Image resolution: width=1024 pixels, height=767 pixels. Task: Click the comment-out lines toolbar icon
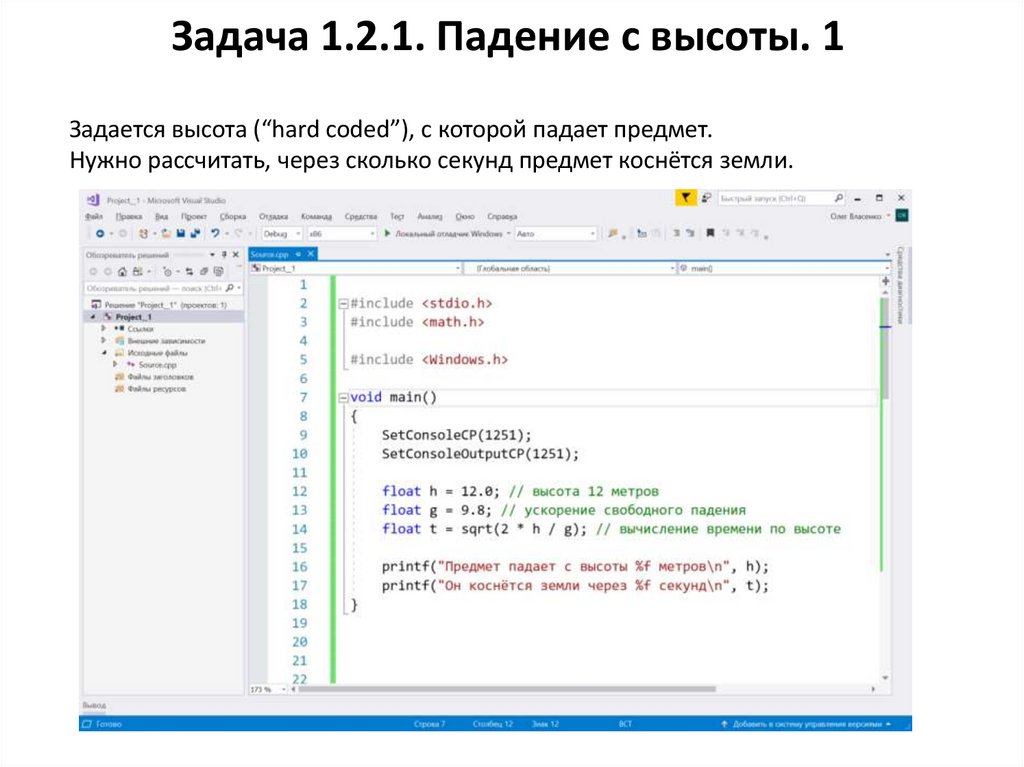[676, 233]
